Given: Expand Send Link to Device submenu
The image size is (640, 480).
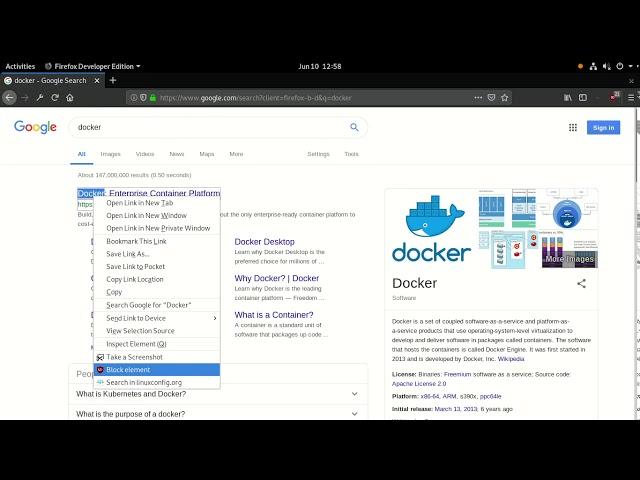Looking at the screenshot, I should click(157, 318).
